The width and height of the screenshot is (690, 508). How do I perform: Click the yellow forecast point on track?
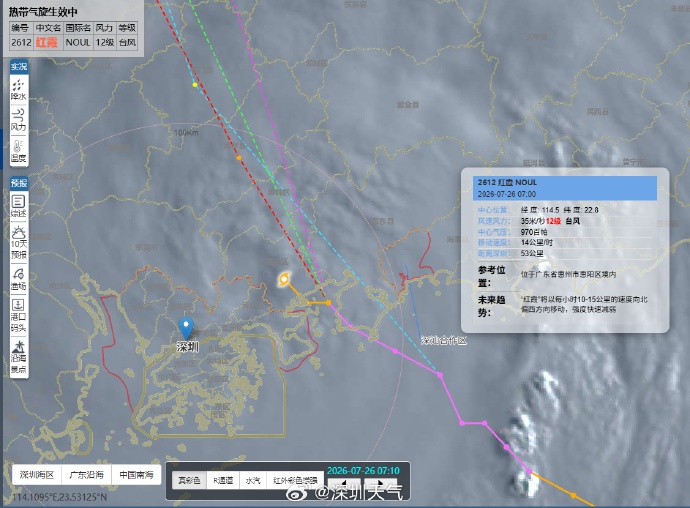[195, 85]
